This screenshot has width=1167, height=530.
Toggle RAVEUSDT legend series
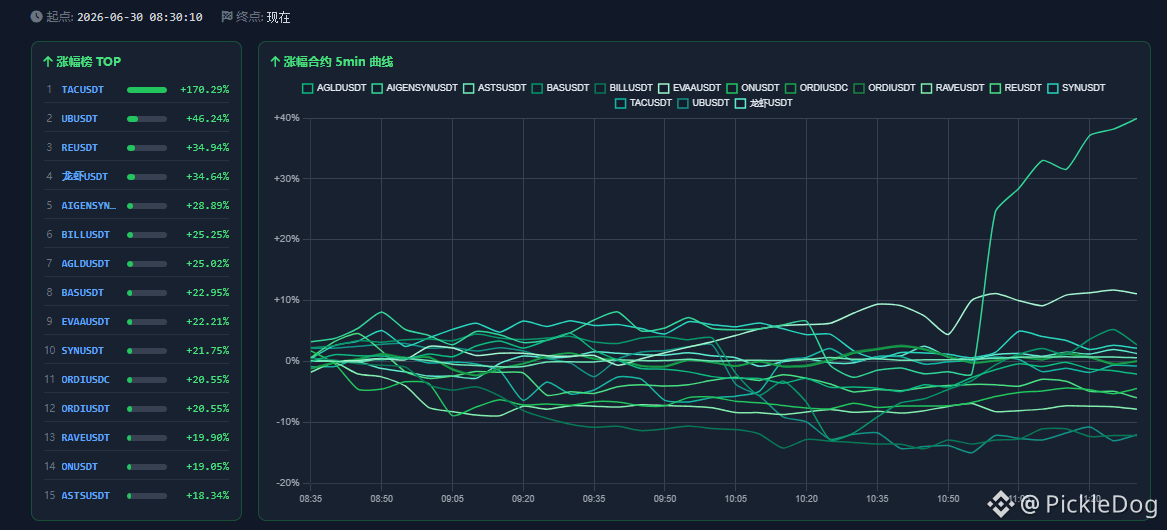953,88
